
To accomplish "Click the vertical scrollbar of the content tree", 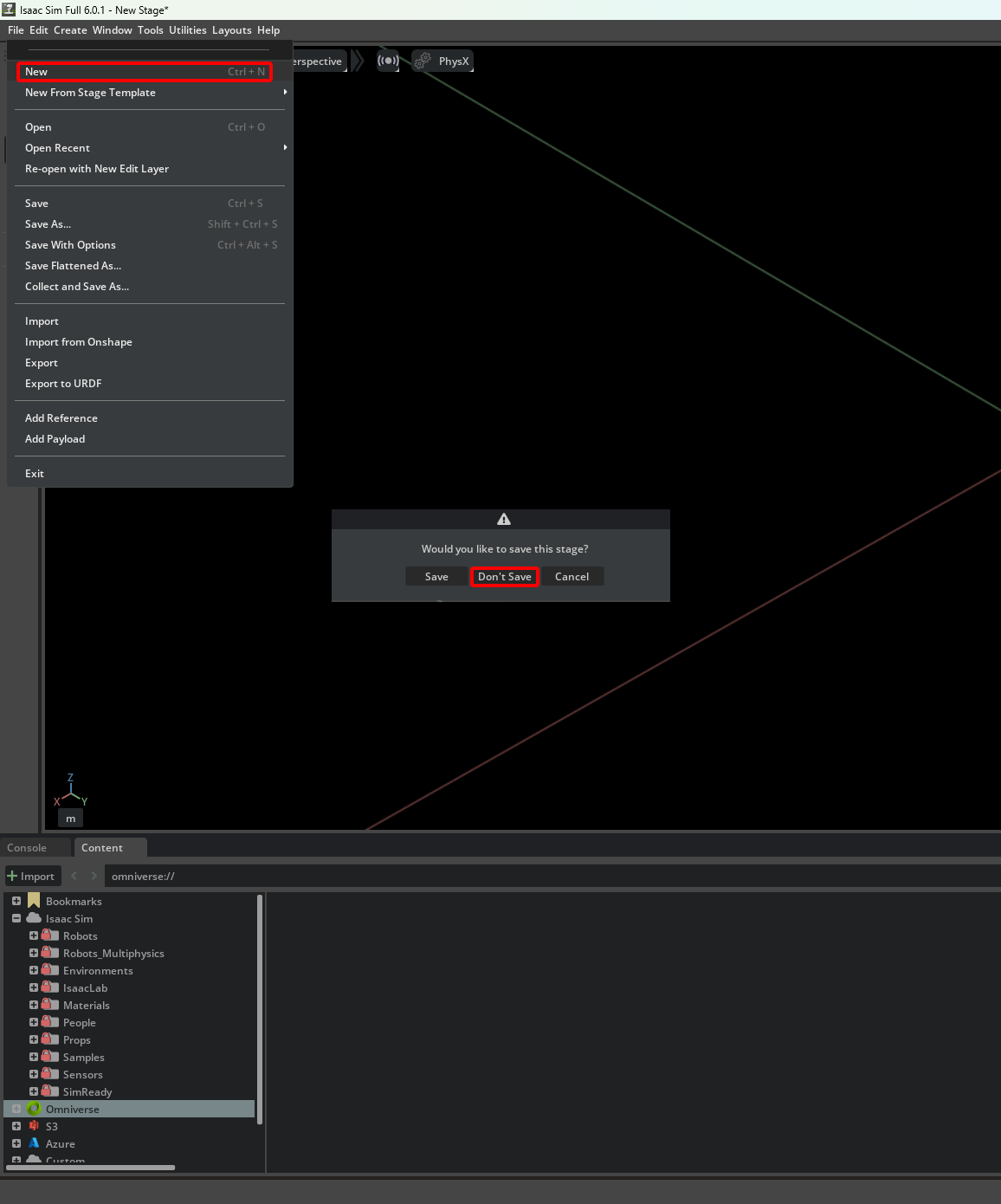I will tap(260, 1009).
